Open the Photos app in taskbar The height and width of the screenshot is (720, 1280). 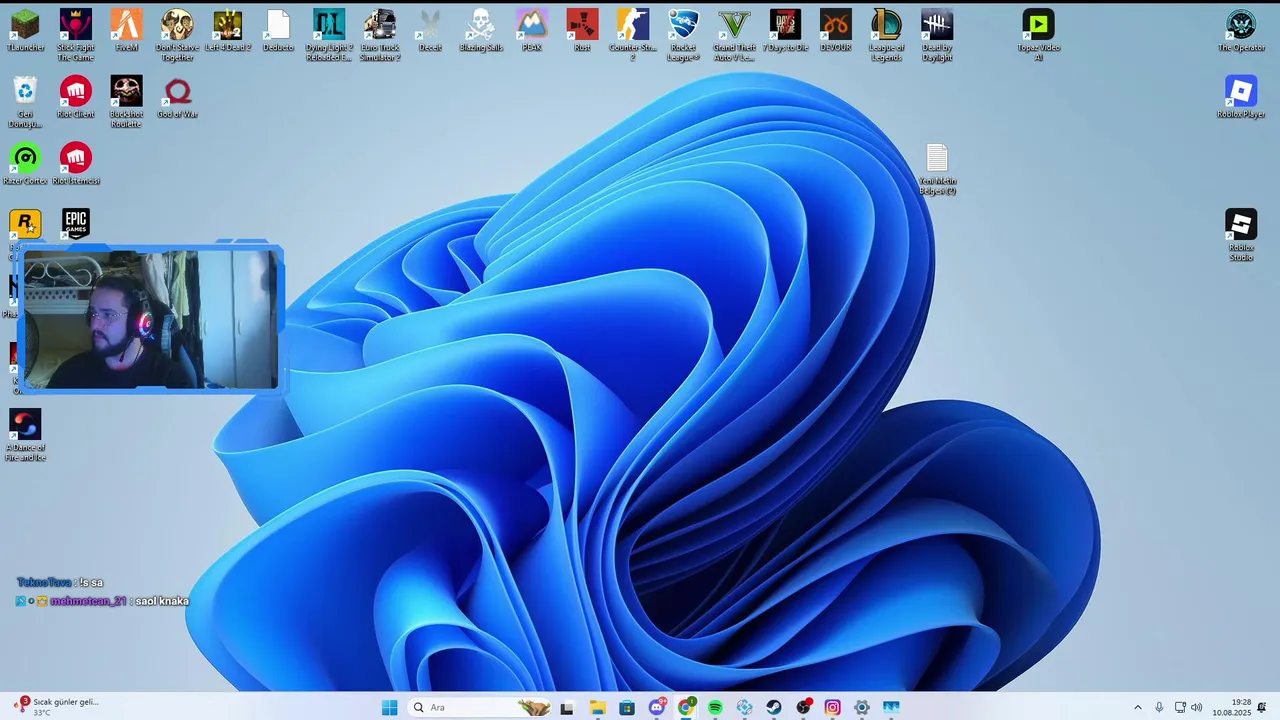891,707
